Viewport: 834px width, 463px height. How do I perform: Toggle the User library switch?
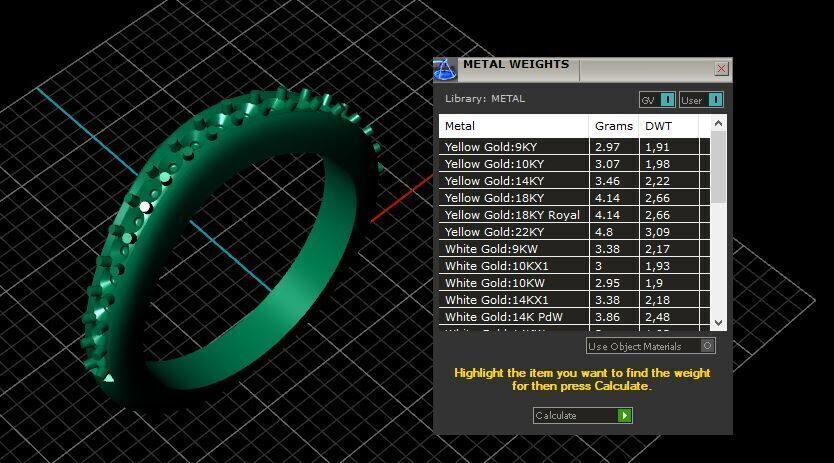coord(701,100)
